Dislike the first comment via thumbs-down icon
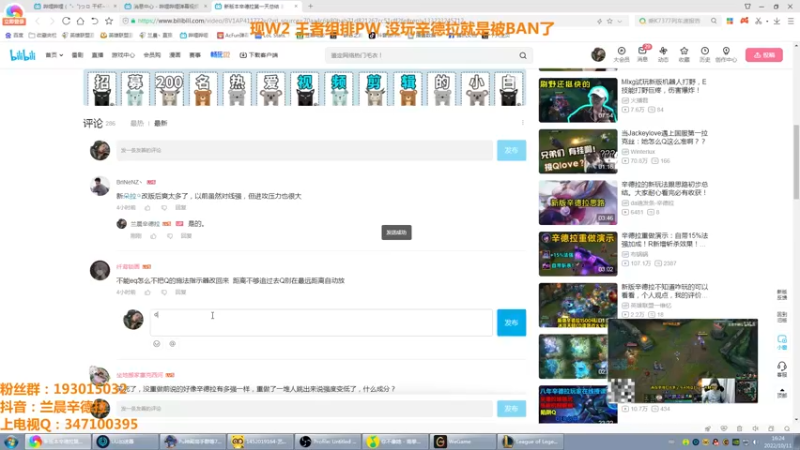 164,208
